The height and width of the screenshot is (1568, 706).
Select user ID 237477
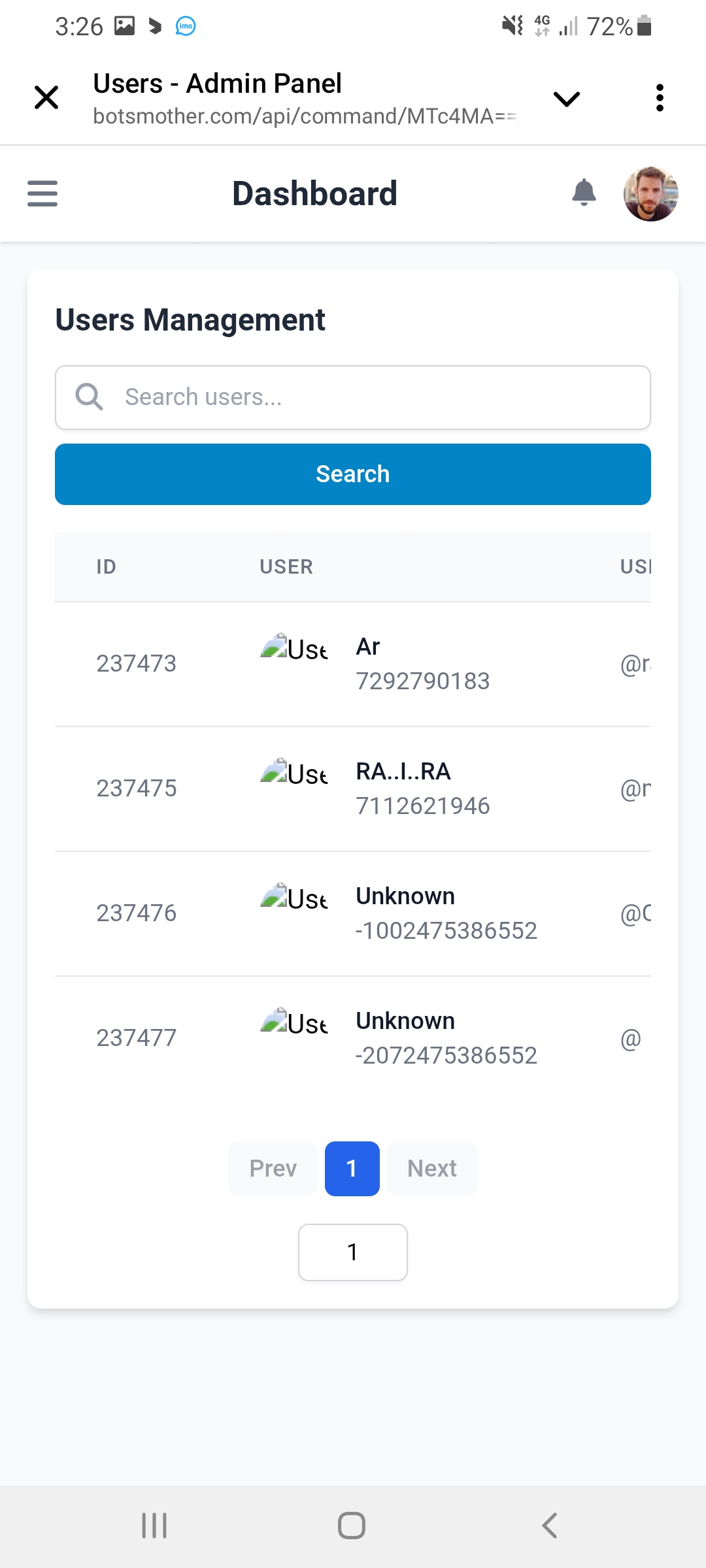[137, 1038]
